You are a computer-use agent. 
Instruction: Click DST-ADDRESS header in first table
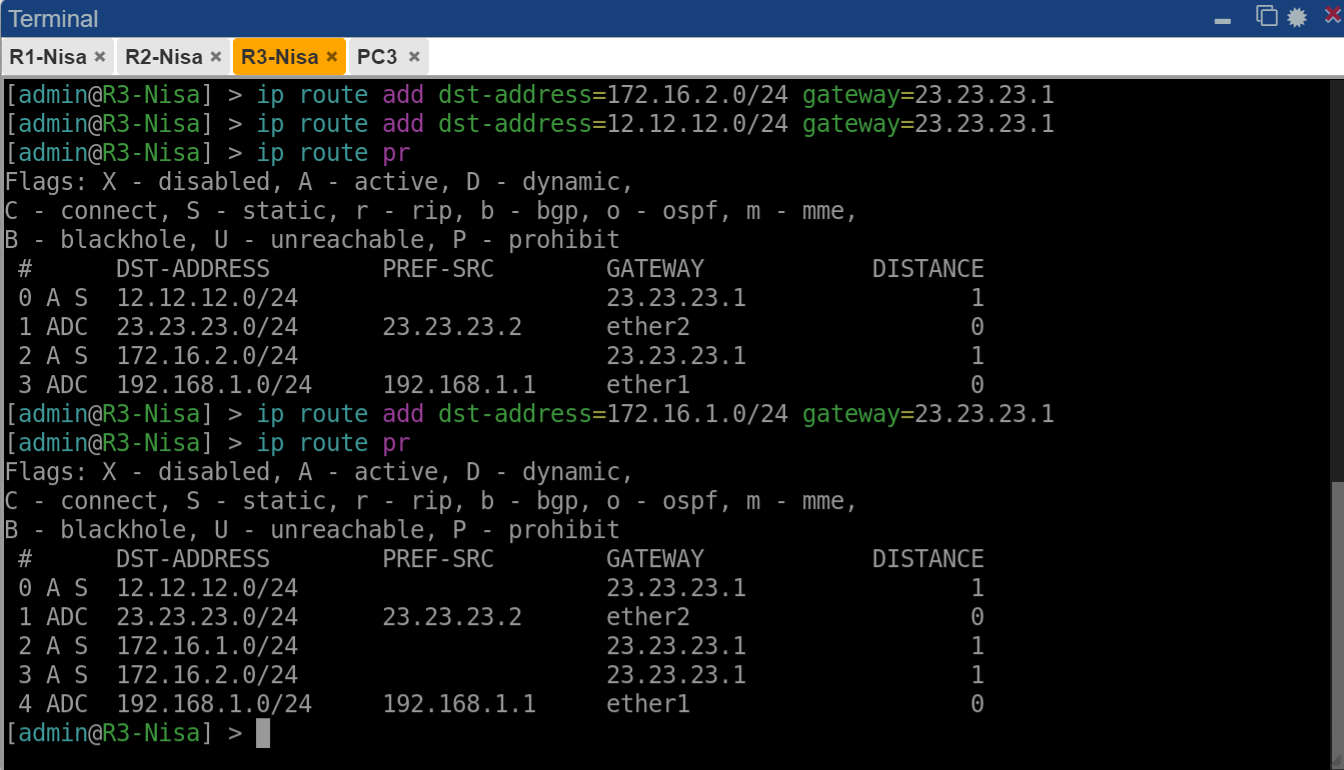193,269
